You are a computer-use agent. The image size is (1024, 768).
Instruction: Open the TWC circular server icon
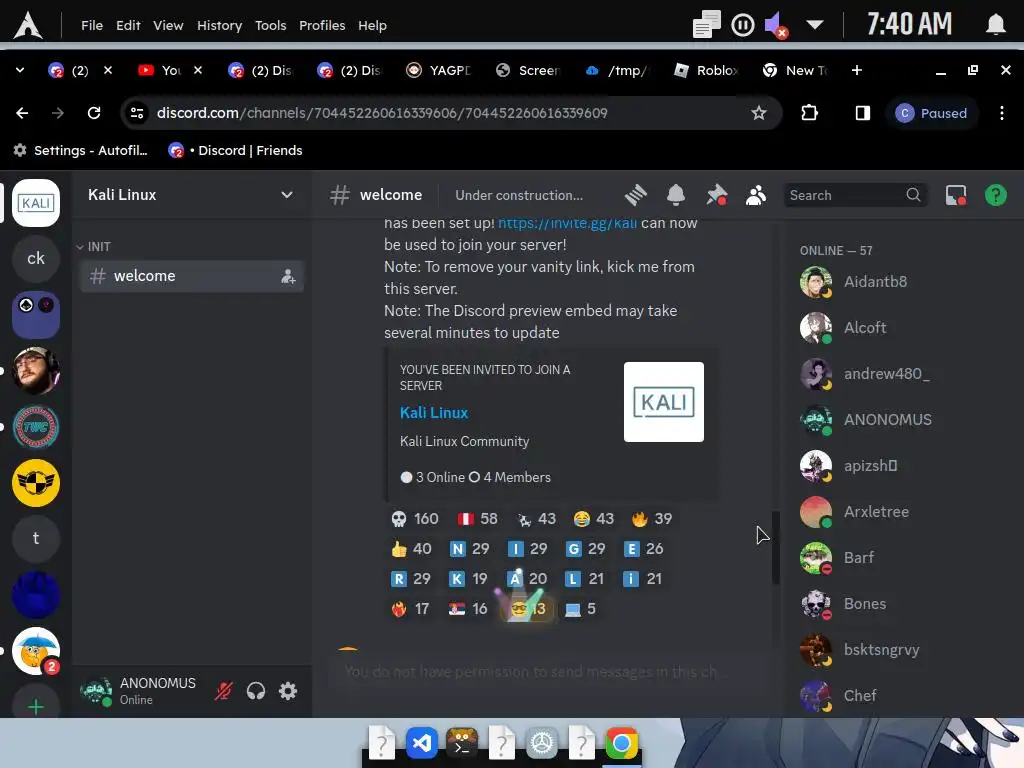point(36,427)
